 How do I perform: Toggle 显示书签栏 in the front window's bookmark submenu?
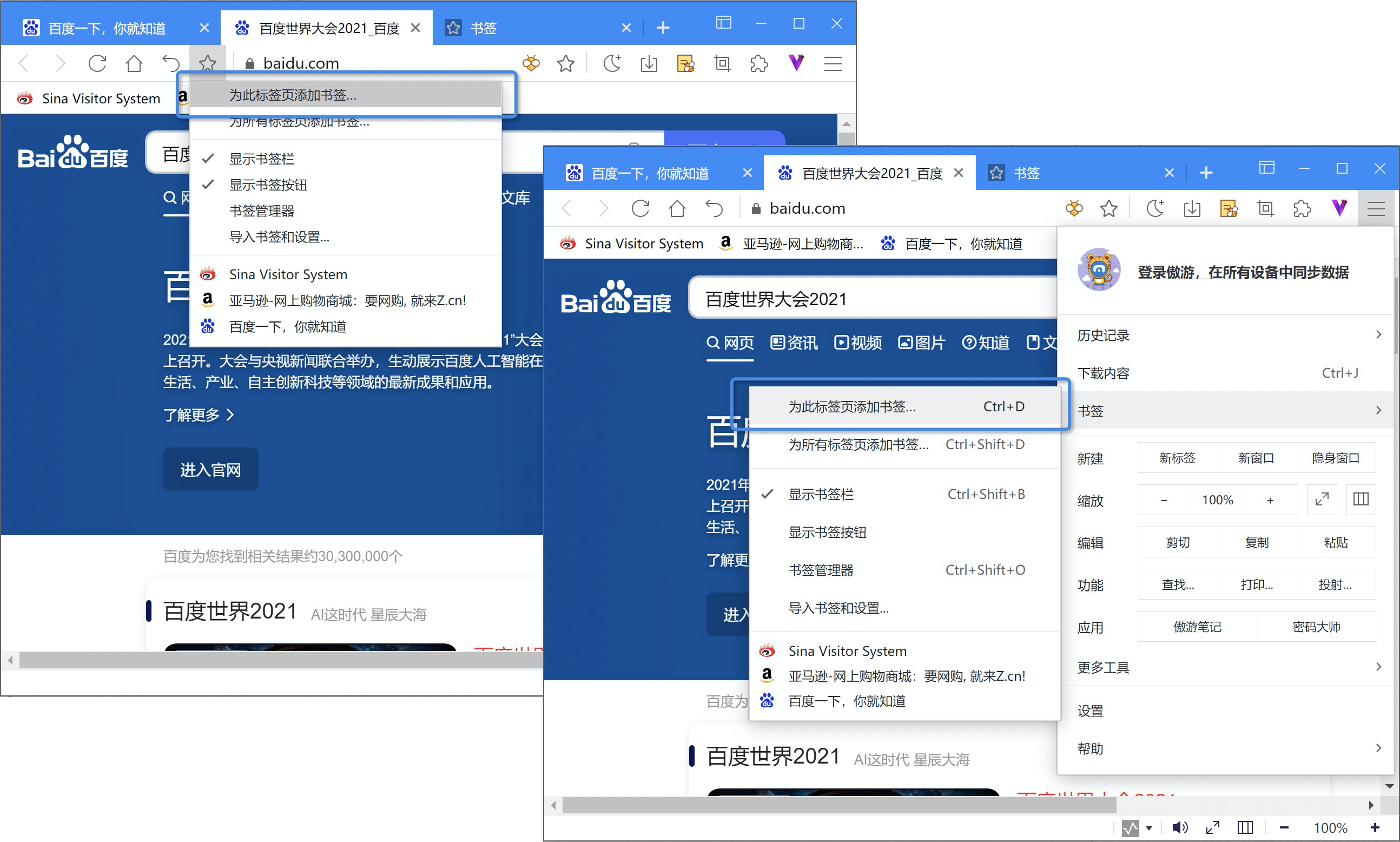pos(904,494)
